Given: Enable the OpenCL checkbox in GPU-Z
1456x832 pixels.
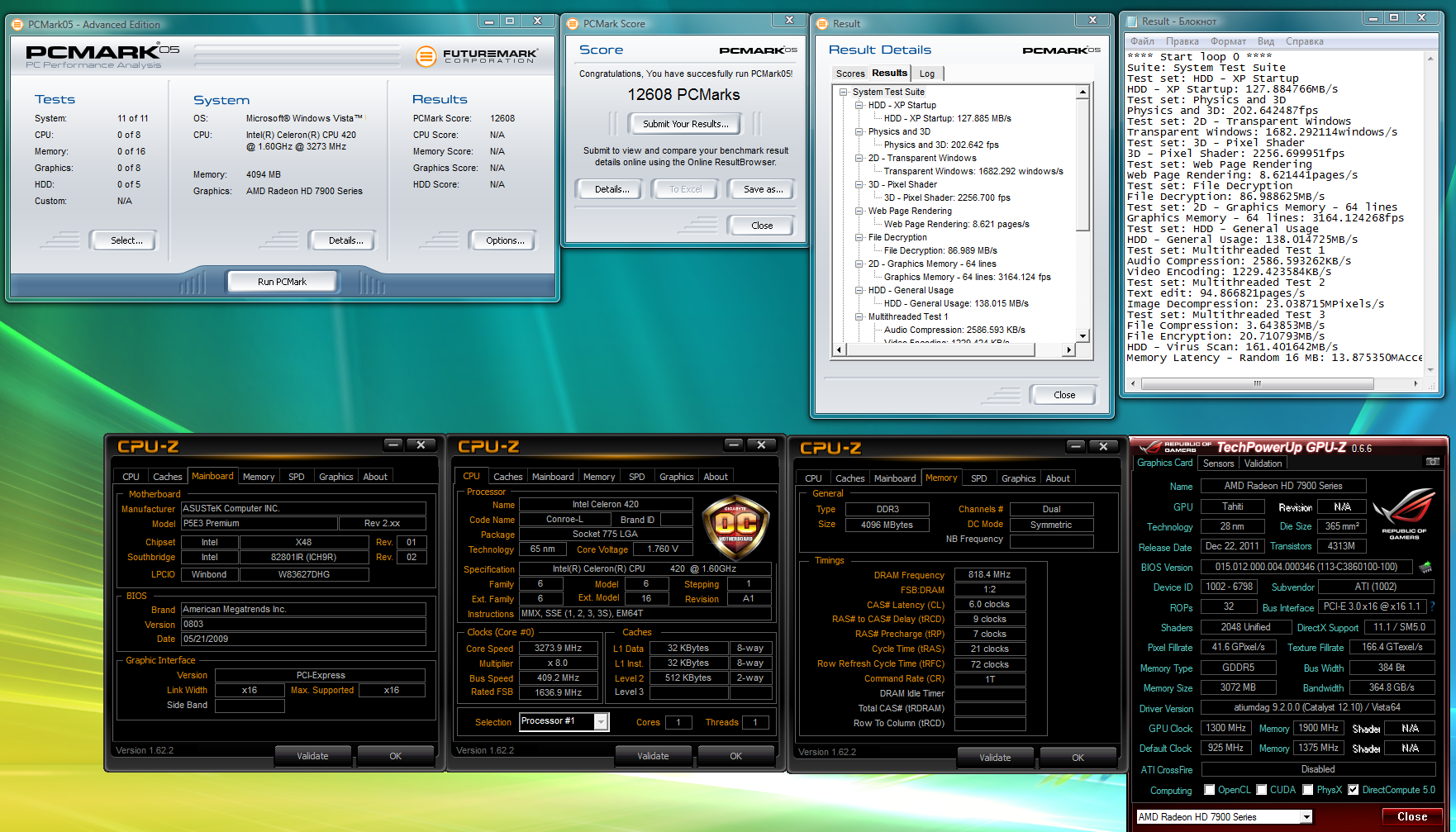Looking at the screenshot, I should click(x=1210, y=790).
